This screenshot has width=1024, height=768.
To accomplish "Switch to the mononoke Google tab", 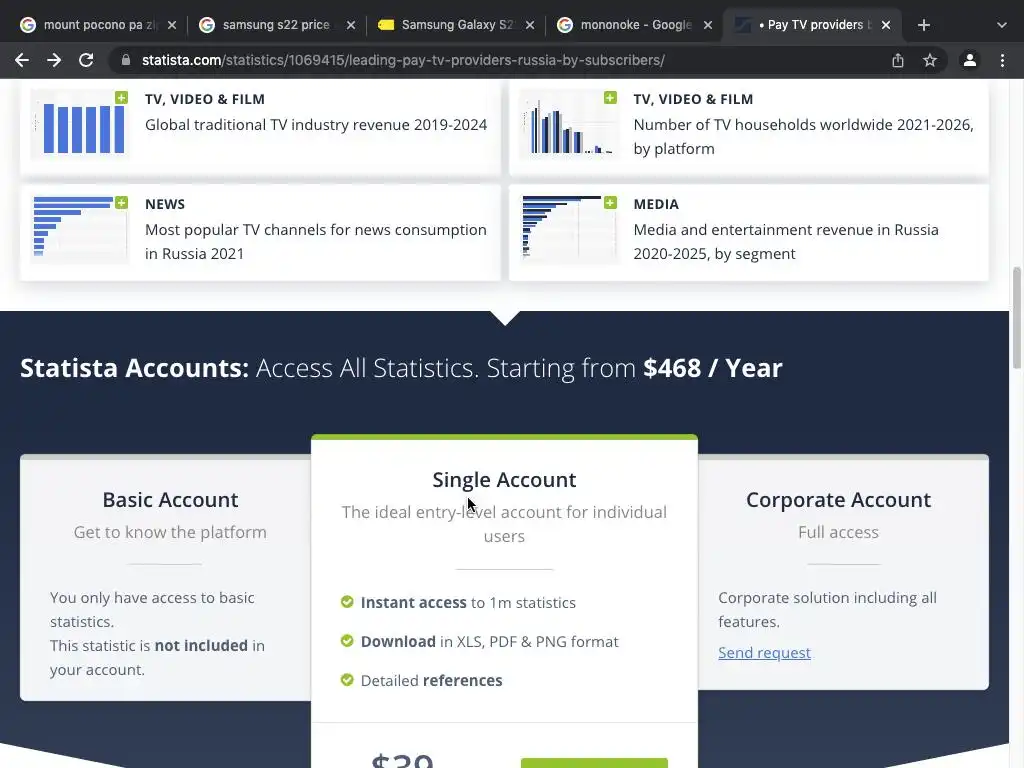I will [x=635, y=25].
